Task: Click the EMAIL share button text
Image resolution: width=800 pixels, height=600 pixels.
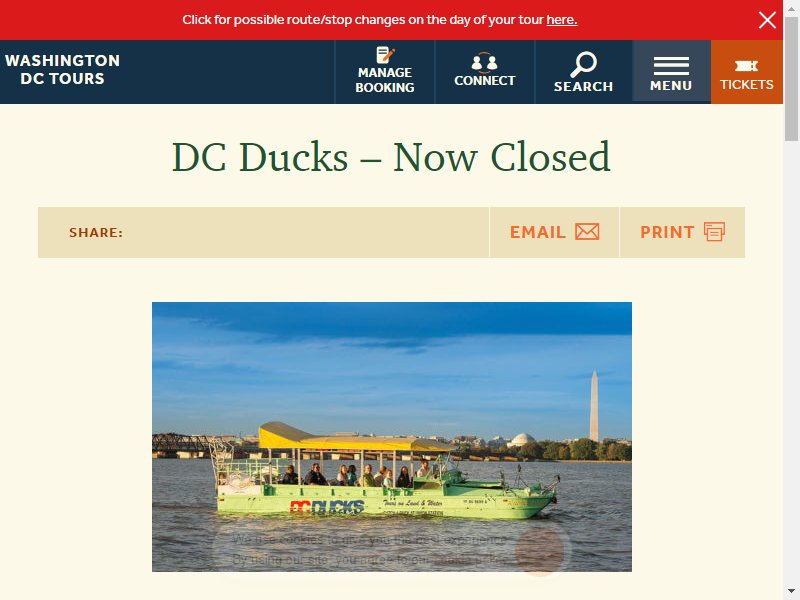Action: coord(538,232)
